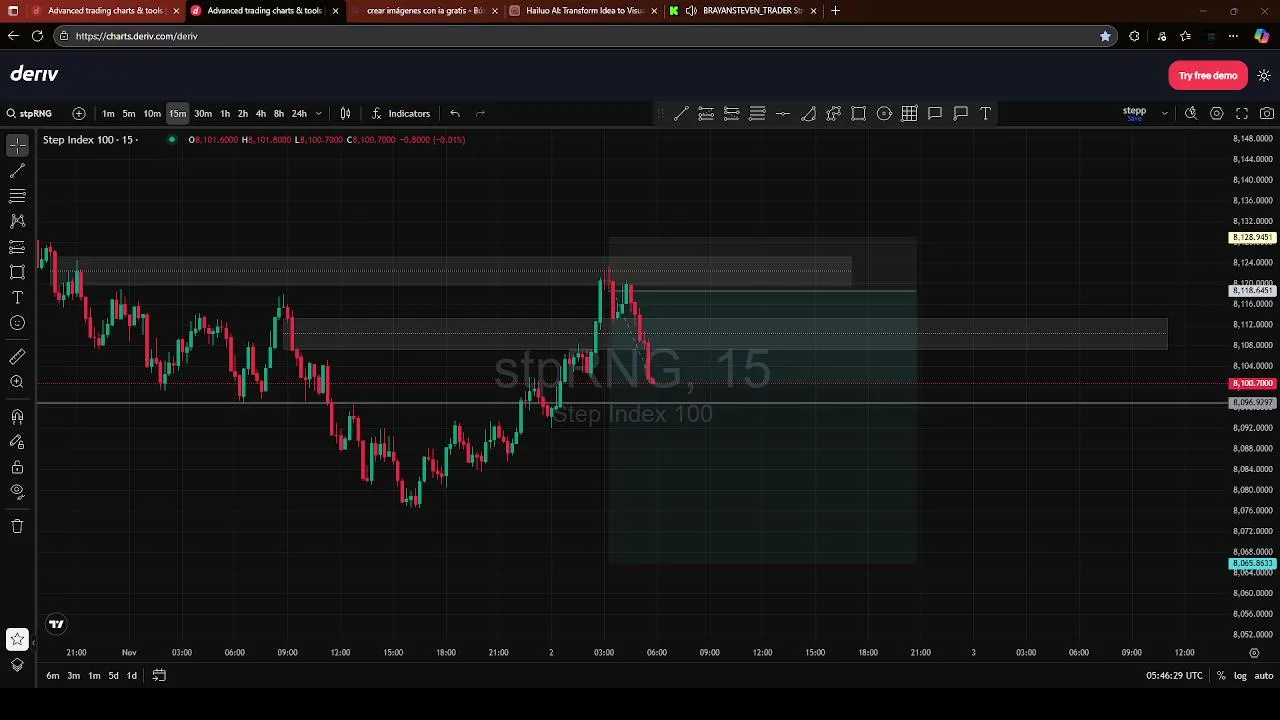Select the trend line tool in left sidebar
The image size is (1280, 720).
pos(17,171)
